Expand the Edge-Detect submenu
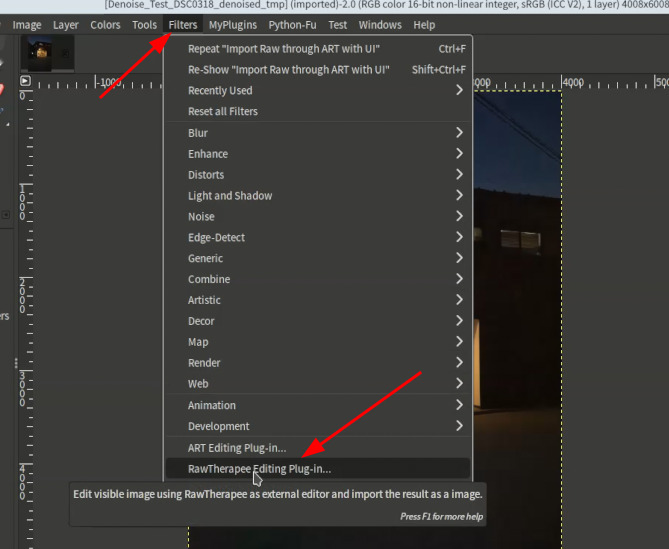 pos(318,238)
